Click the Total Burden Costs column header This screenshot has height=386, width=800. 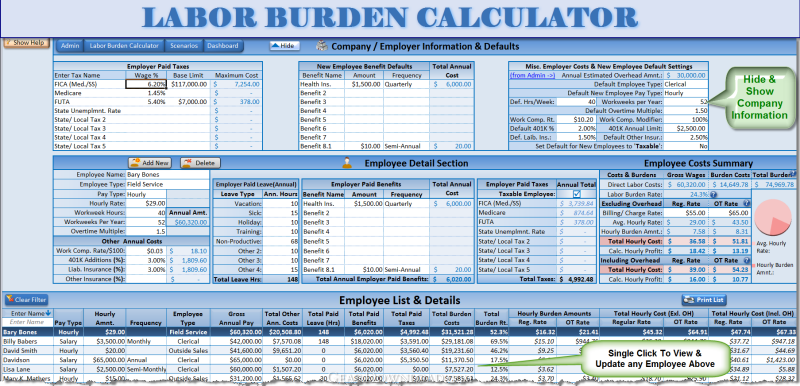(x=452, y=318)
